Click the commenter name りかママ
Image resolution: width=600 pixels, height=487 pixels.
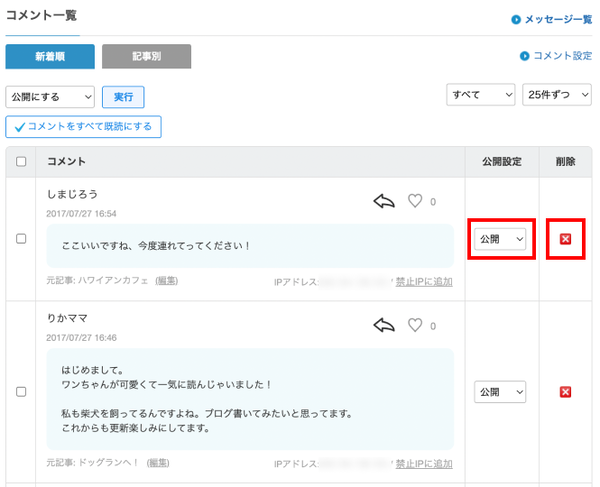click(67, 318)
